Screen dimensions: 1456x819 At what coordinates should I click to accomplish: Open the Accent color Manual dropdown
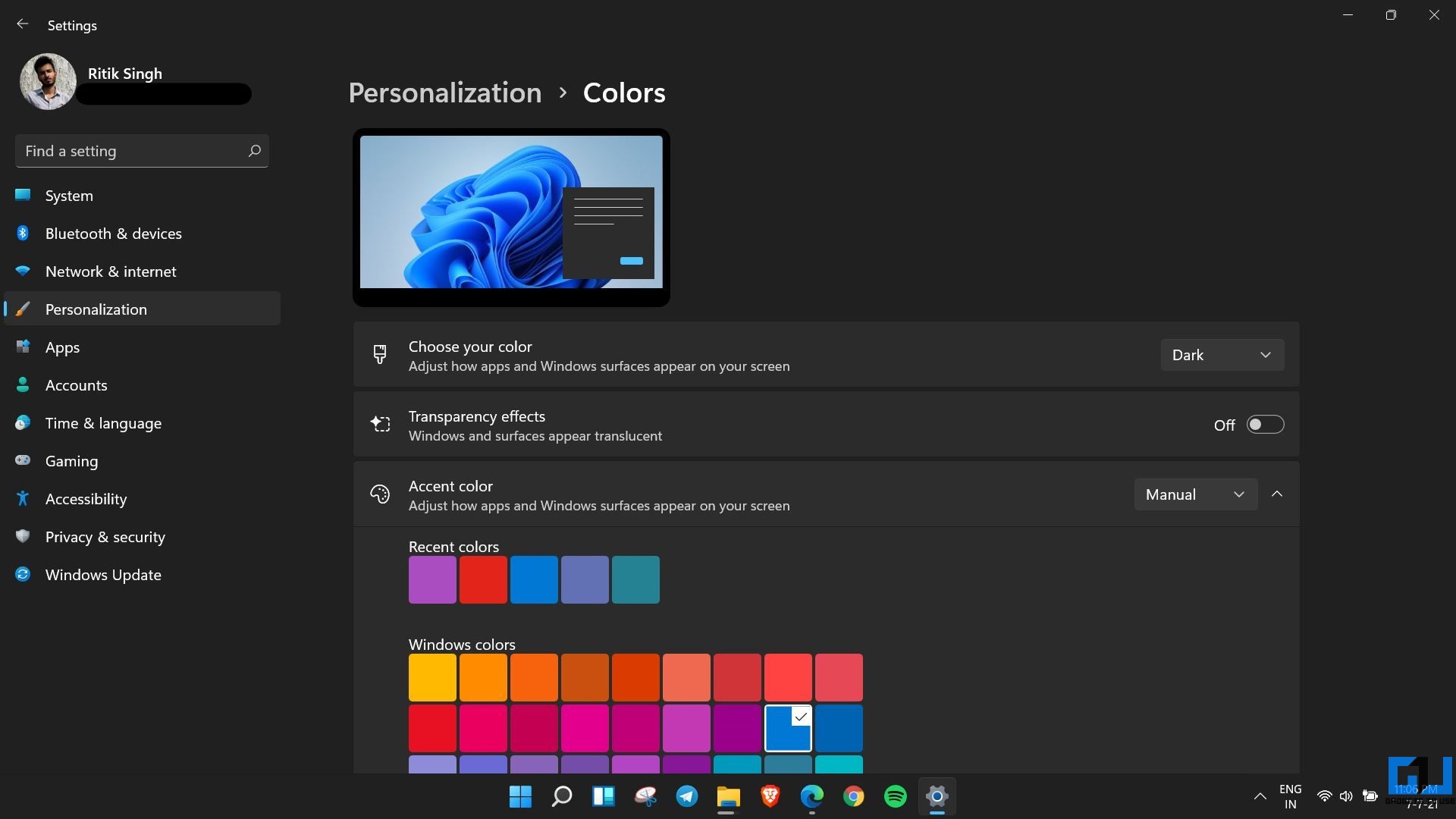coord(1195,494)
